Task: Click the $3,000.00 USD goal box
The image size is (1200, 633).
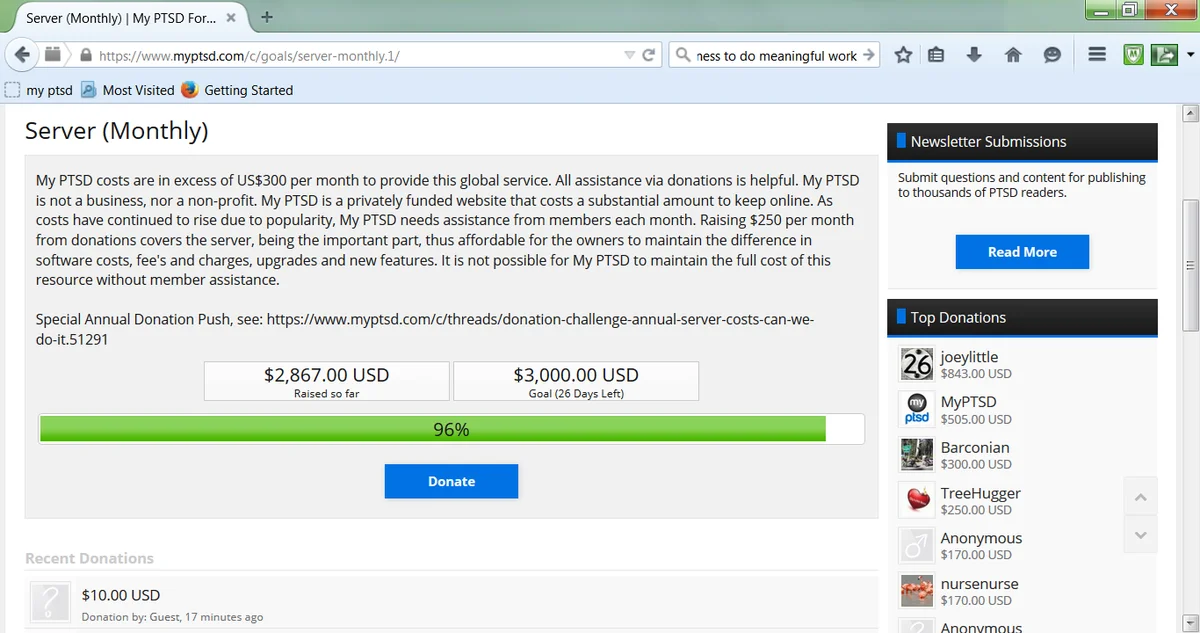Action: tap(576, 382)
